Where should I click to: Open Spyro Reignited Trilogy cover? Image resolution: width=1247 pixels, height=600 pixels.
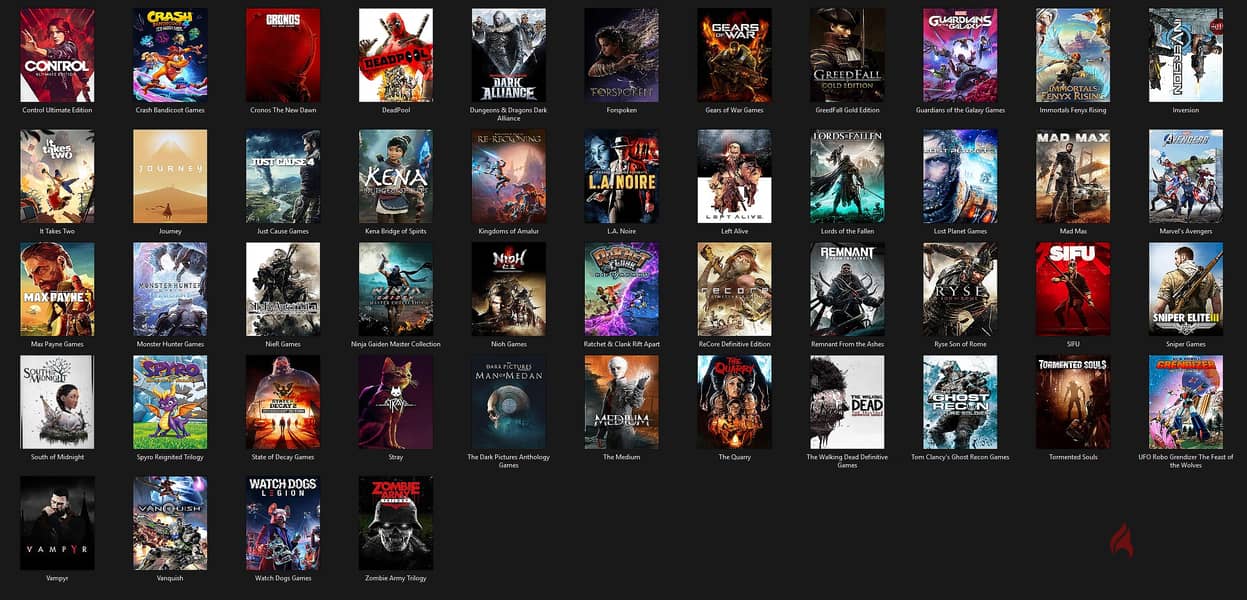170,402
